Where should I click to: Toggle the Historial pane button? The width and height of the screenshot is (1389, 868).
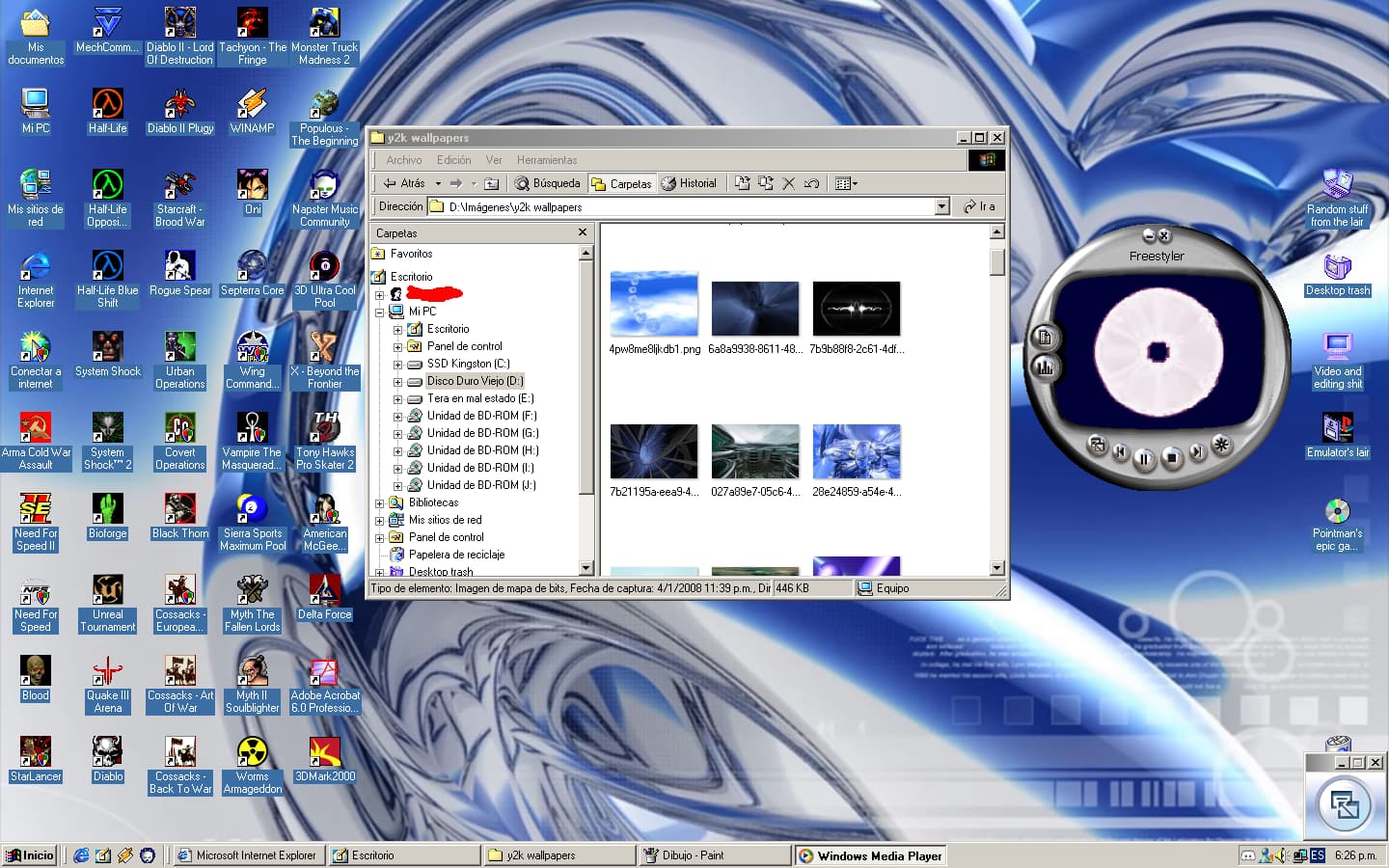pyautogui.click(x=689, y=183)
